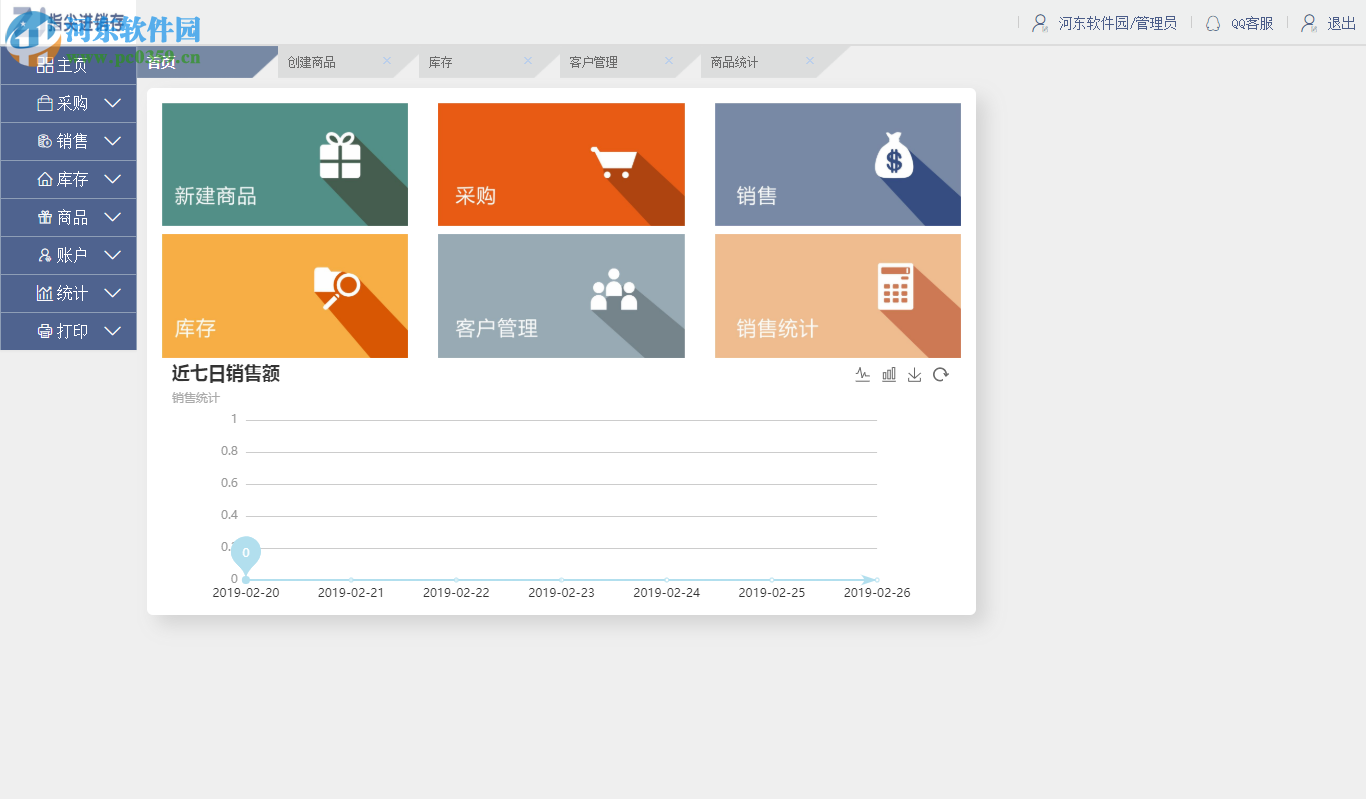Switch chart to line view icon
1366x799 pixels.
(863, 375)
